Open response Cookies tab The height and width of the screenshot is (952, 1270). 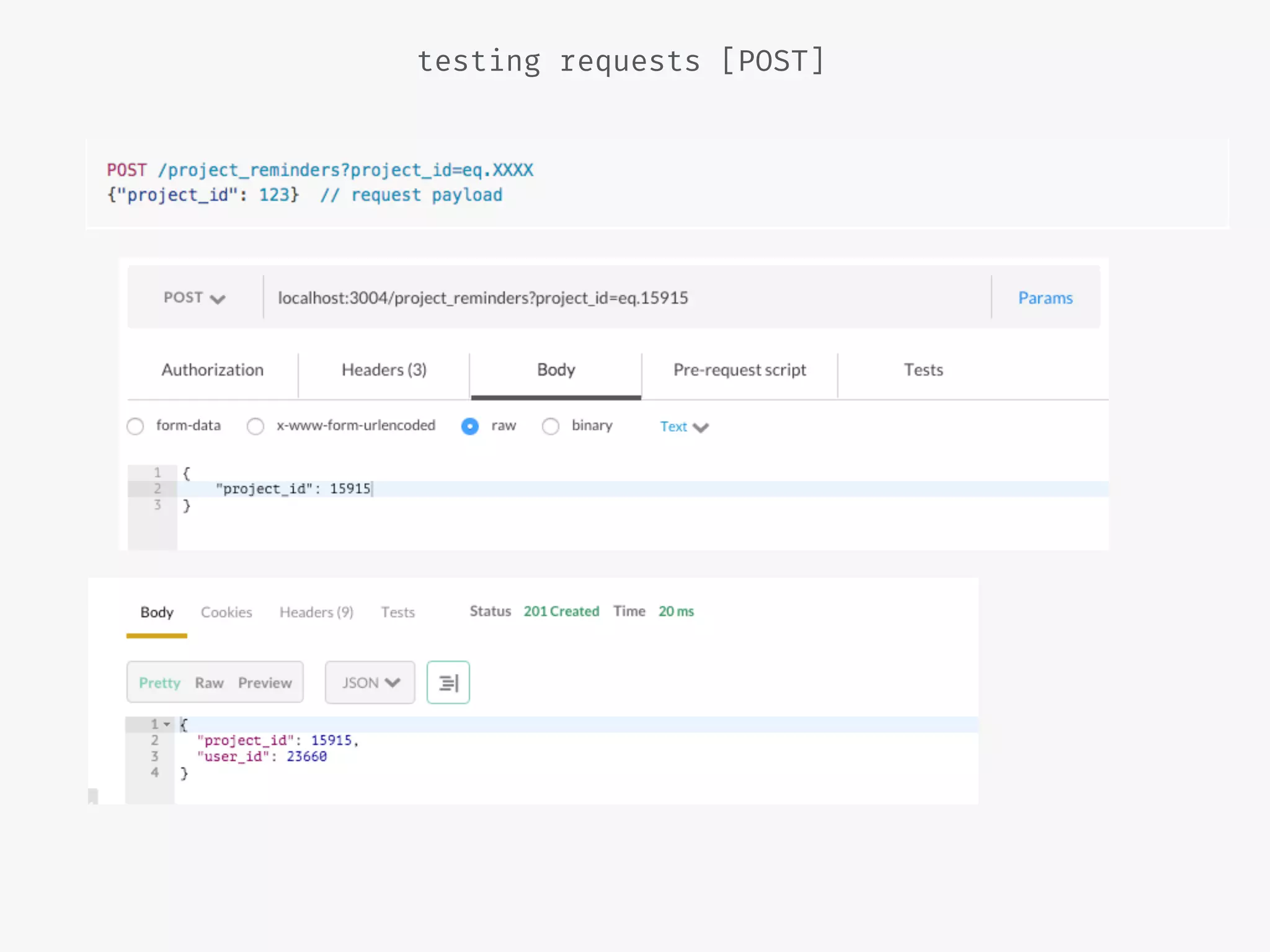tap(226, 612)
